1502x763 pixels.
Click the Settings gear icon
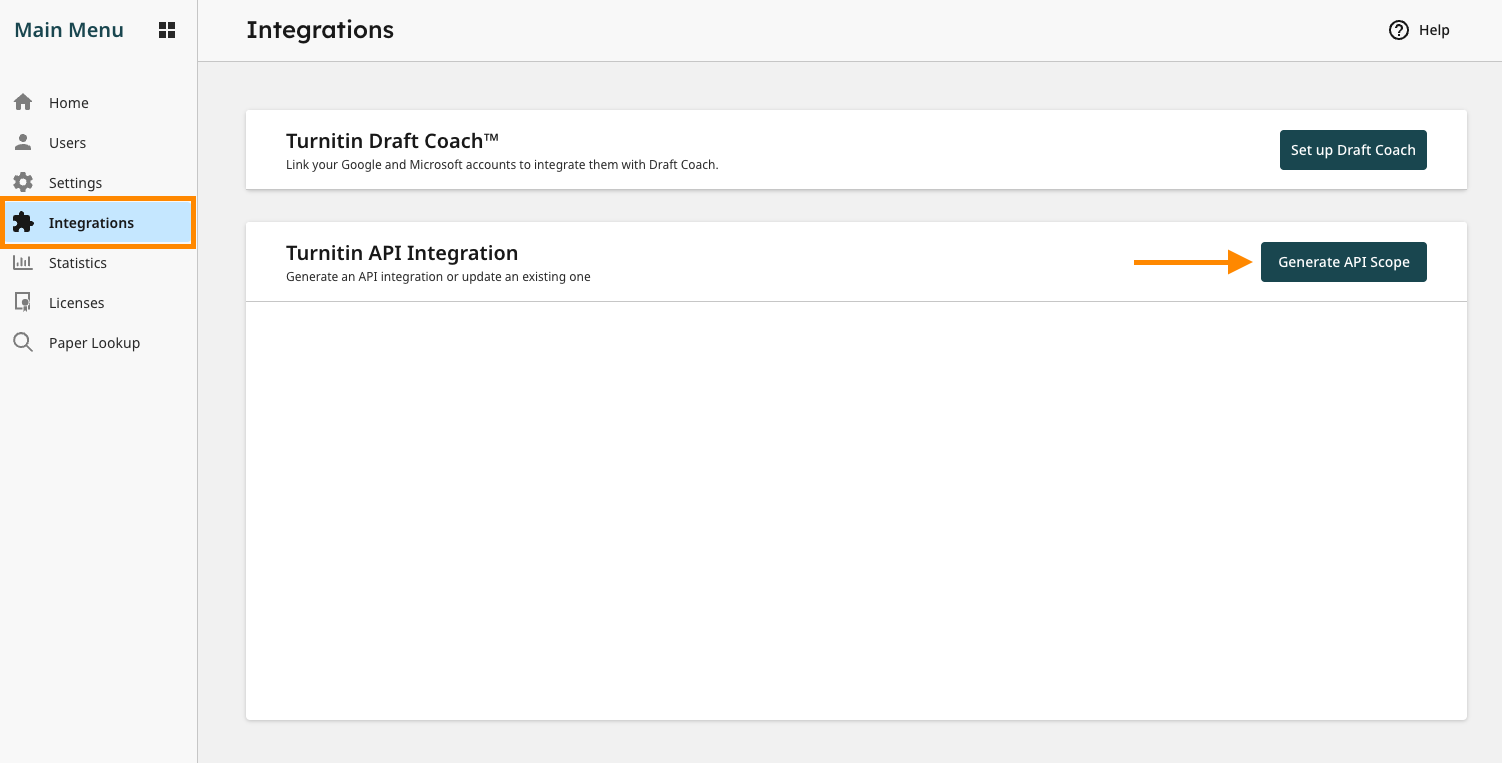[23, 182]
